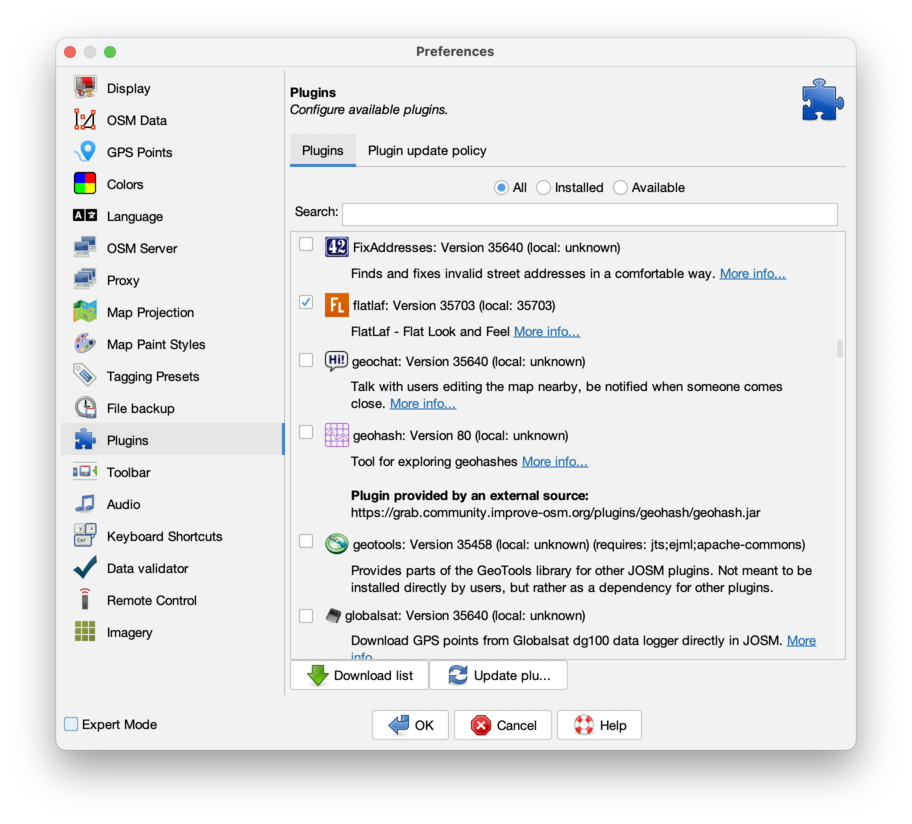Open the Data validator checkmark icon
The width and height of the screenshot is (912, 824).
(x=85, y=568)
